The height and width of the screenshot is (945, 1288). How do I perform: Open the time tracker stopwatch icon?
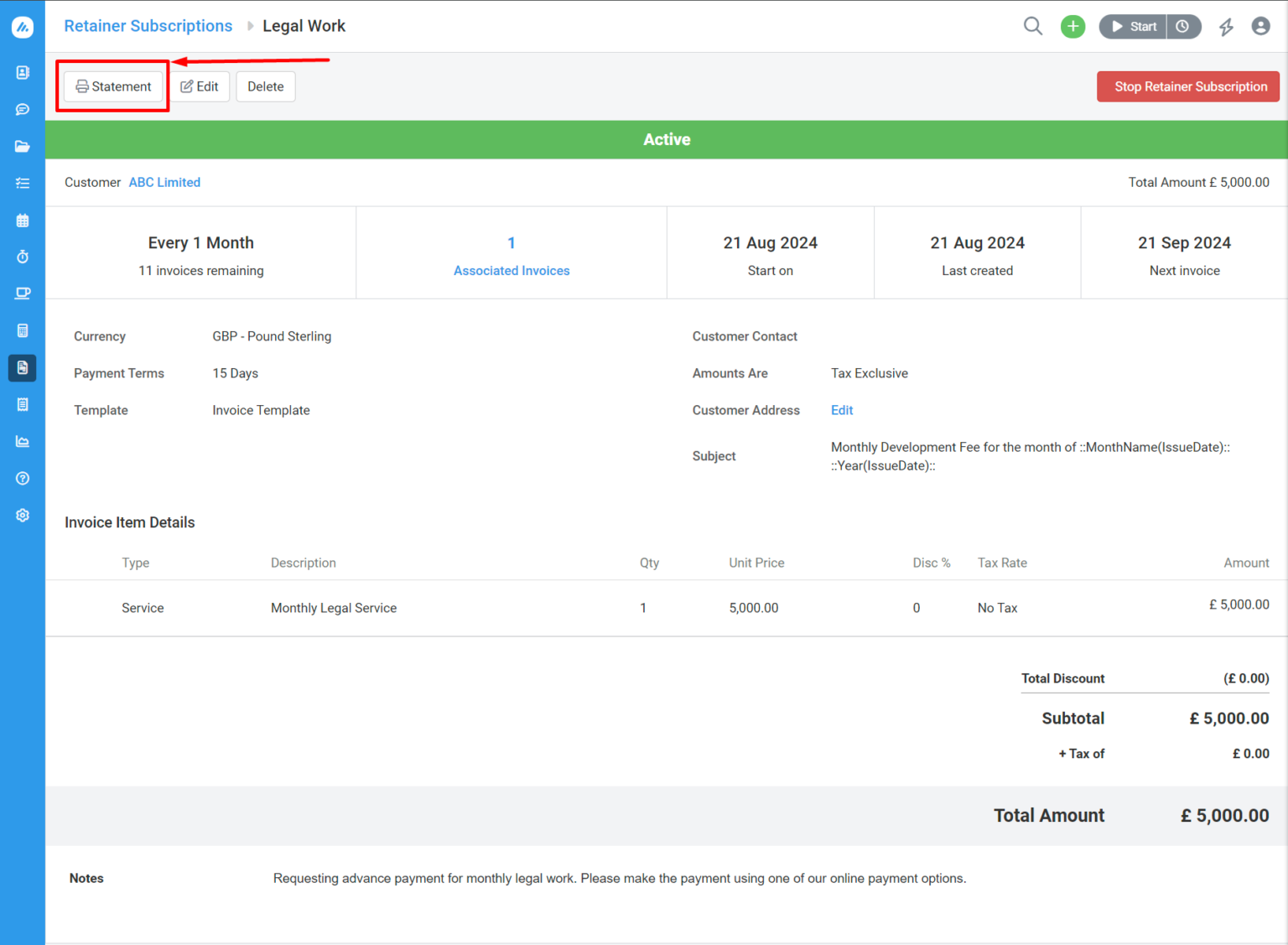pos(23,257)
